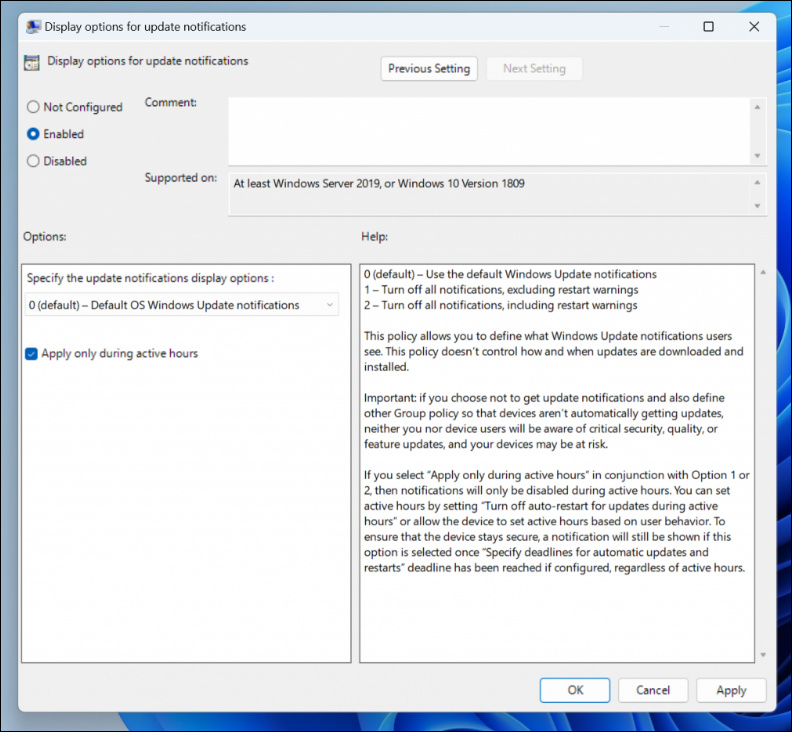This screenshot has height=732, width=792.
Task: Click the Supported on scroll down arrow
Action: (x=757, y=206)
